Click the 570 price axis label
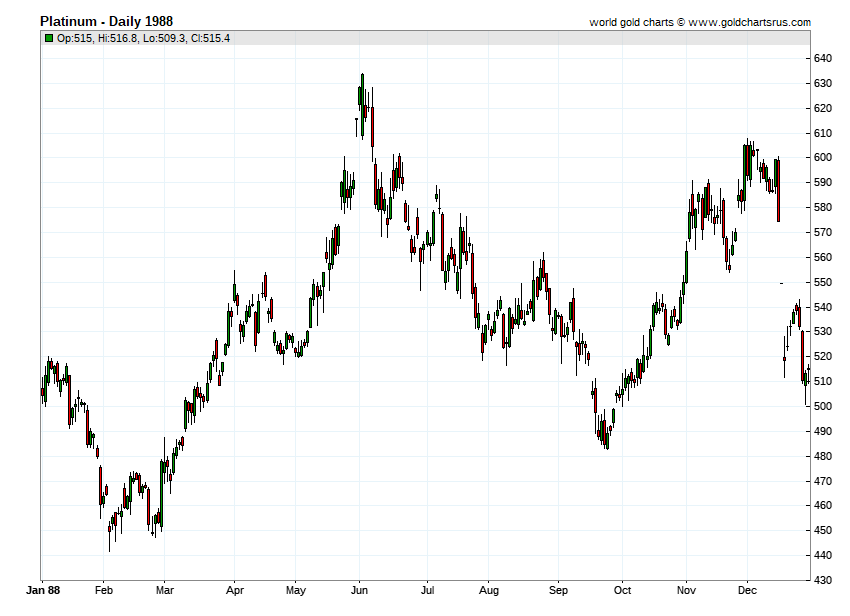This screenshot has width=850, height=616. point(823,232)
